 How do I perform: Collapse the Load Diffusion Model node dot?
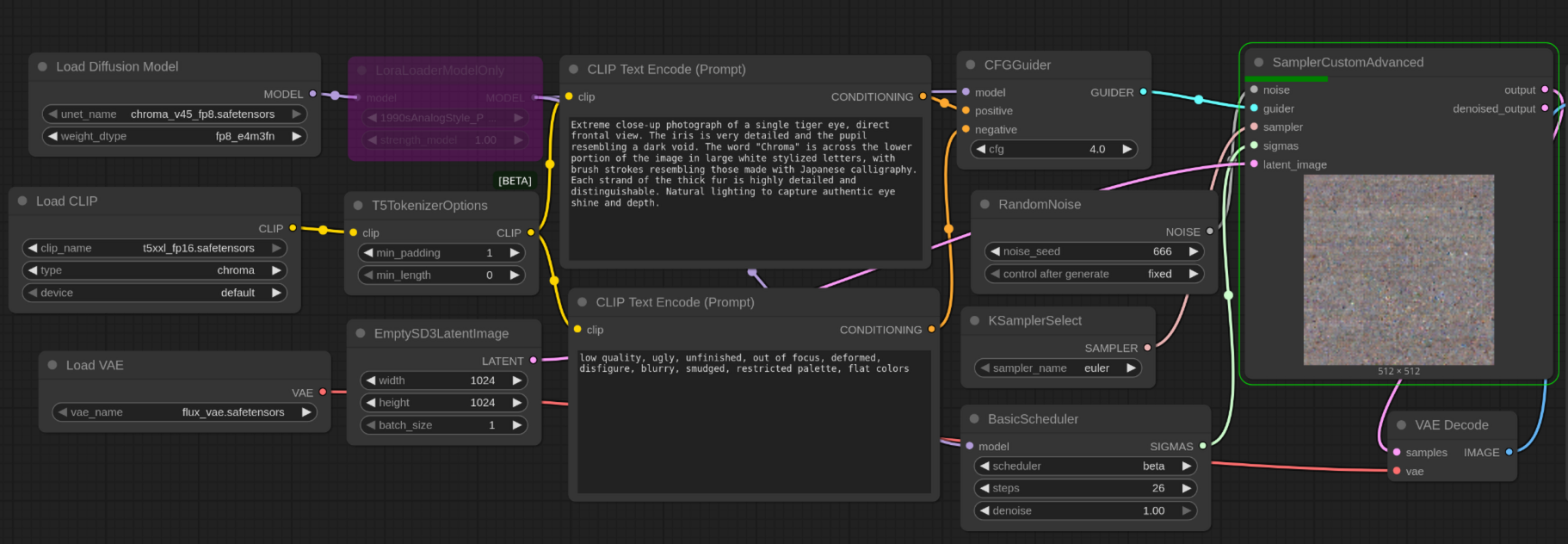coord(42,66)
